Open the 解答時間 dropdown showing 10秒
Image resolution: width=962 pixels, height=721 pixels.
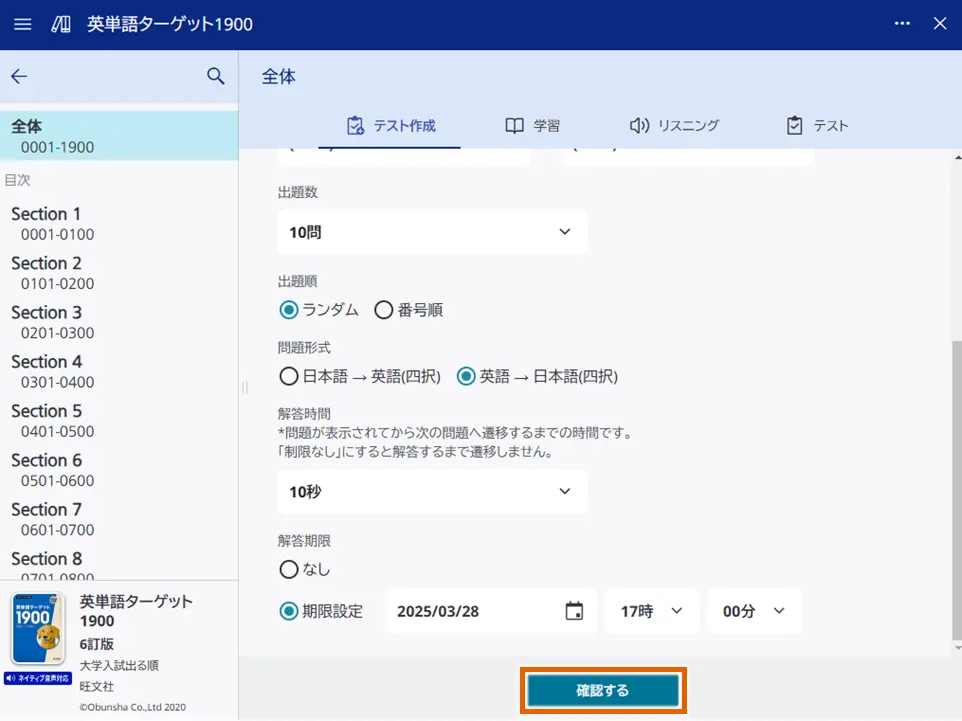[x=432, y=491]
